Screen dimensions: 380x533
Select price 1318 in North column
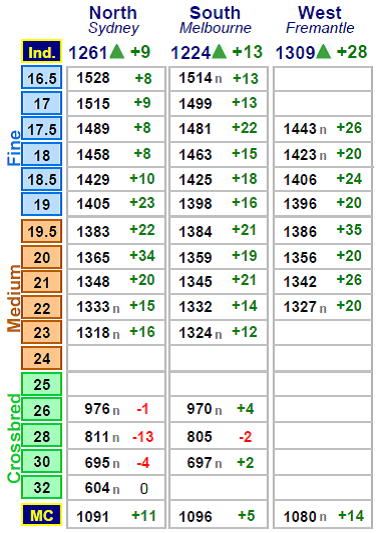click(93, 333)
